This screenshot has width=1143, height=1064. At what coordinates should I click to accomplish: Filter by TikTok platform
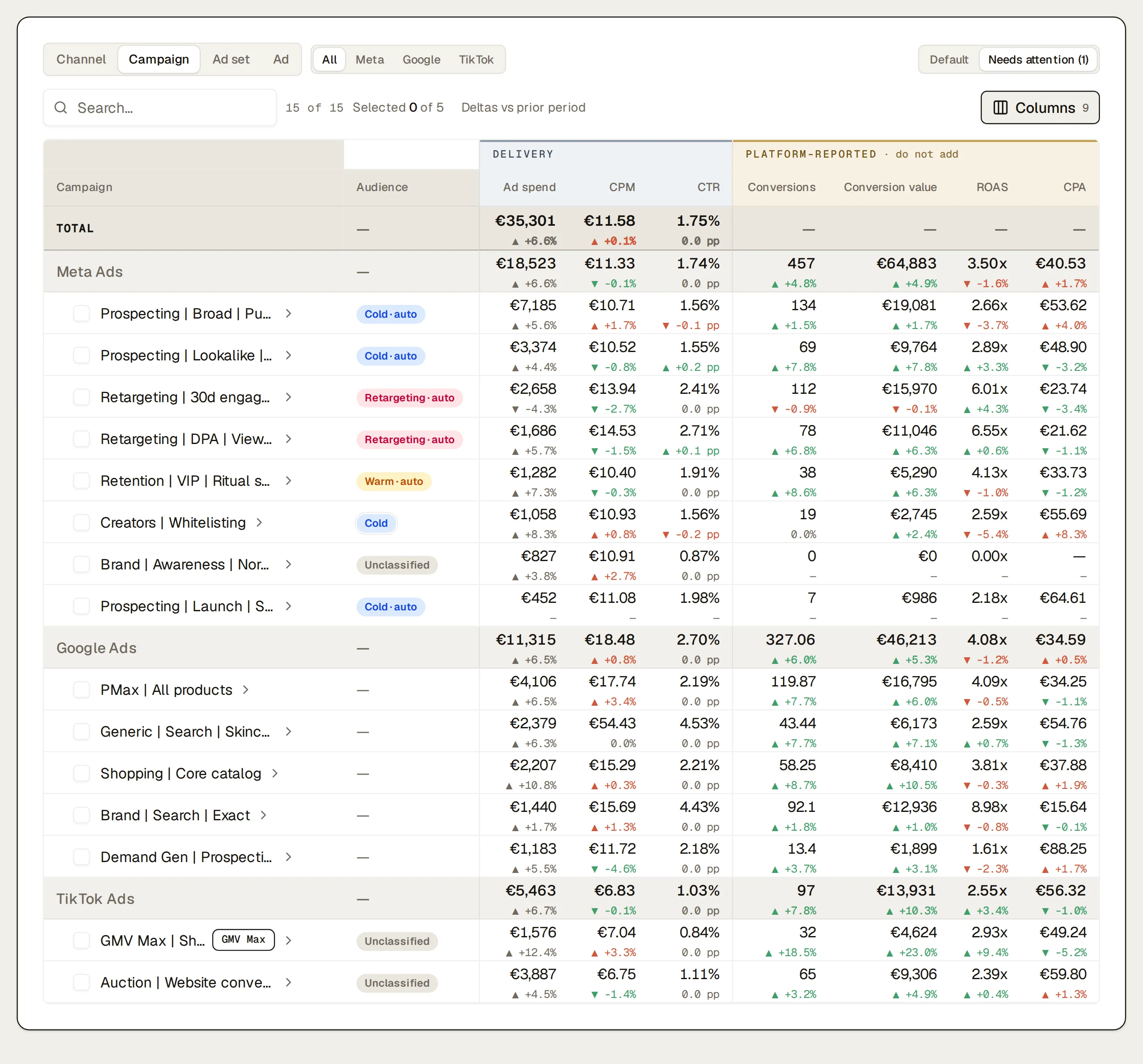click(x=476, y=59)
